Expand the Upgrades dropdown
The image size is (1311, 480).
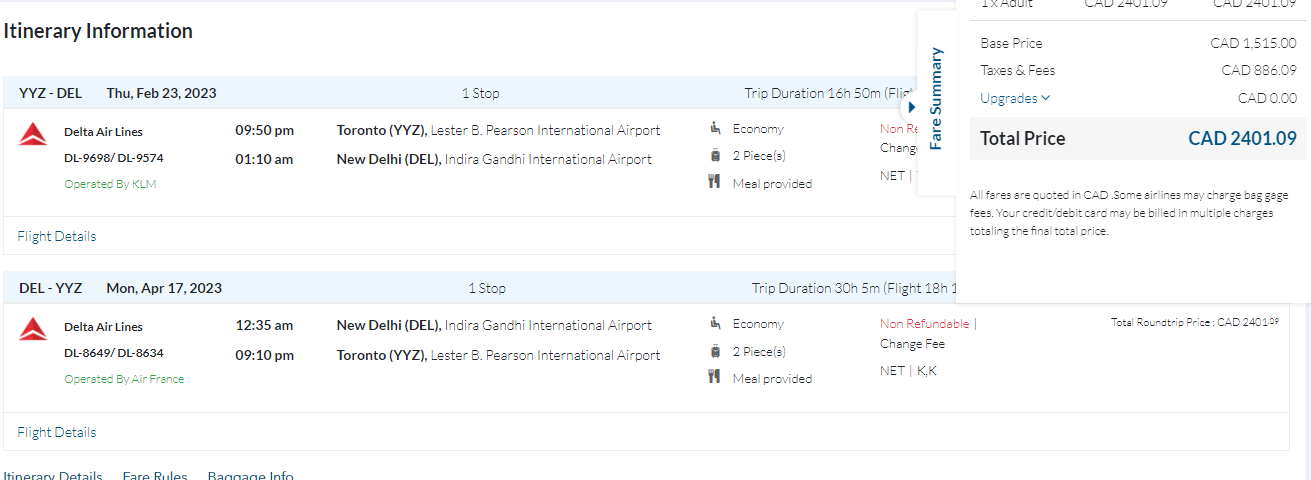click(x=1015, y=98)
